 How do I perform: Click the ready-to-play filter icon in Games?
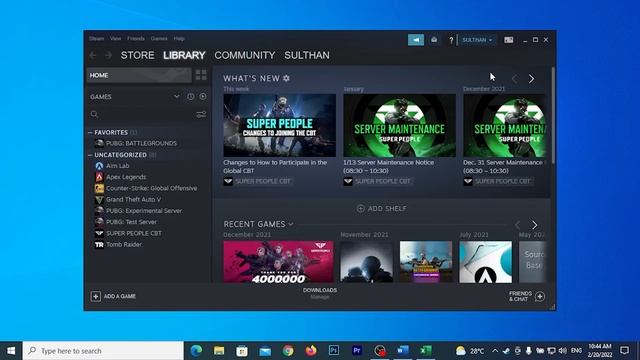tap(203, 97)
